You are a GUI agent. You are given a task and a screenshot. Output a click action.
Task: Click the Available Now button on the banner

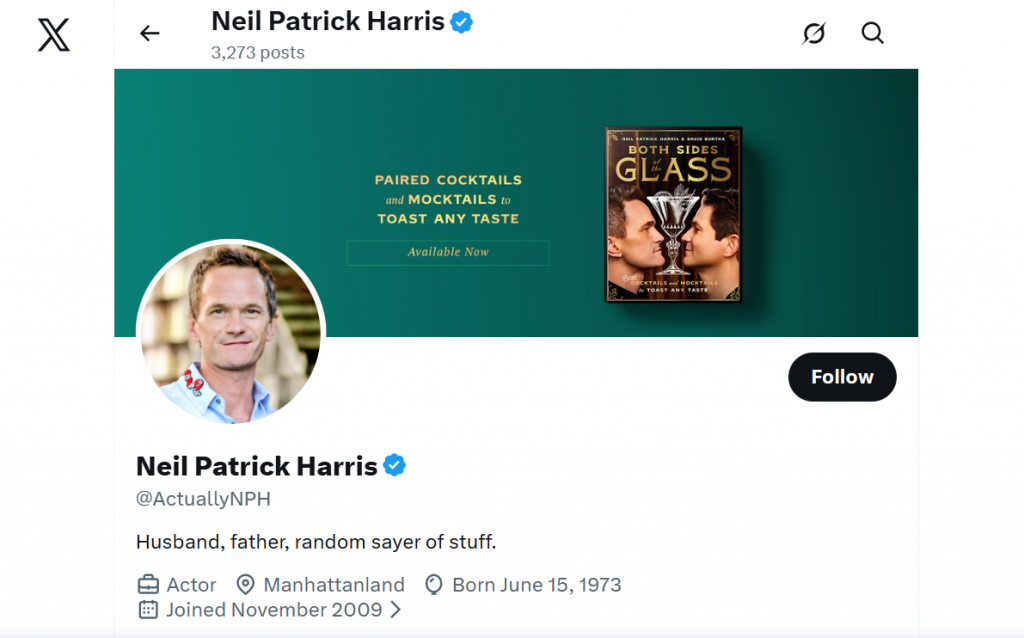click(447, 252)
